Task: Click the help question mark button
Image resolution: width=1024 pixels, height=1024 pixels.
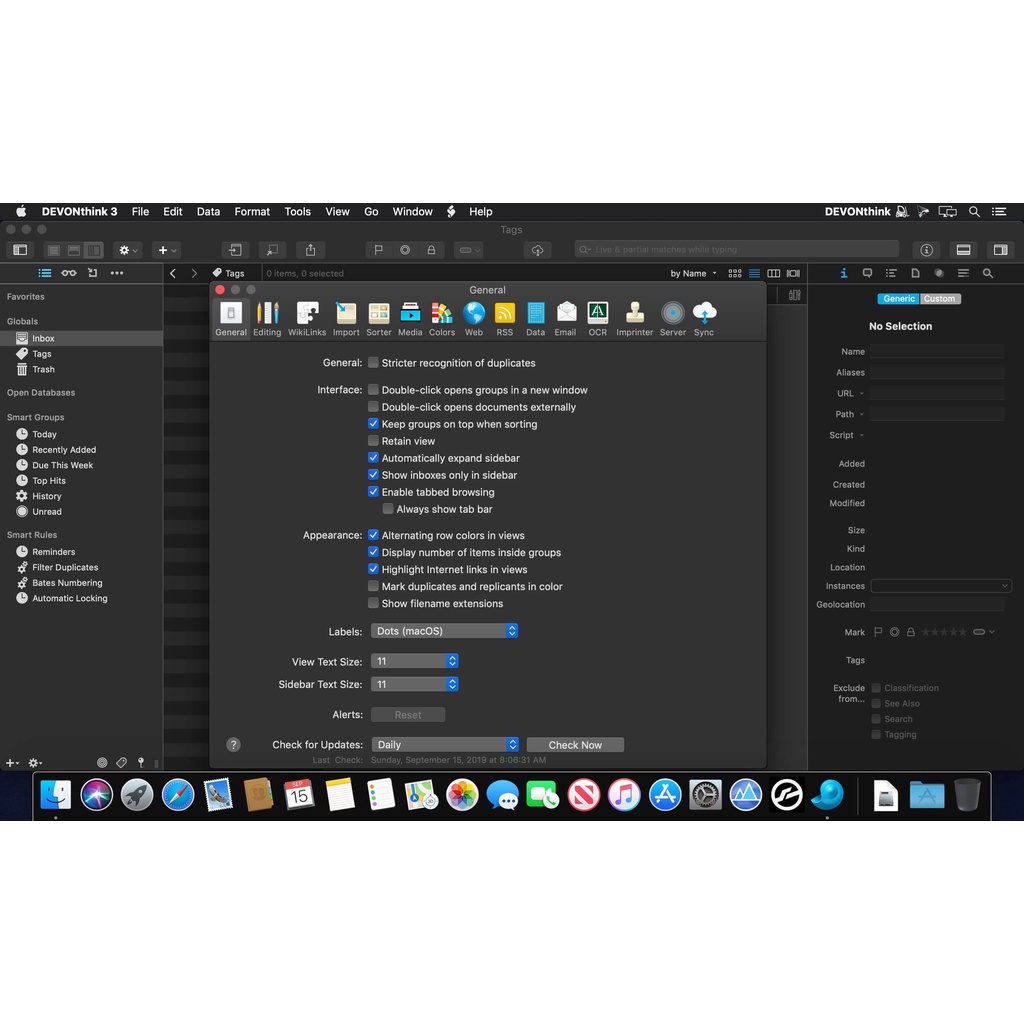Action: click(233, 745)
